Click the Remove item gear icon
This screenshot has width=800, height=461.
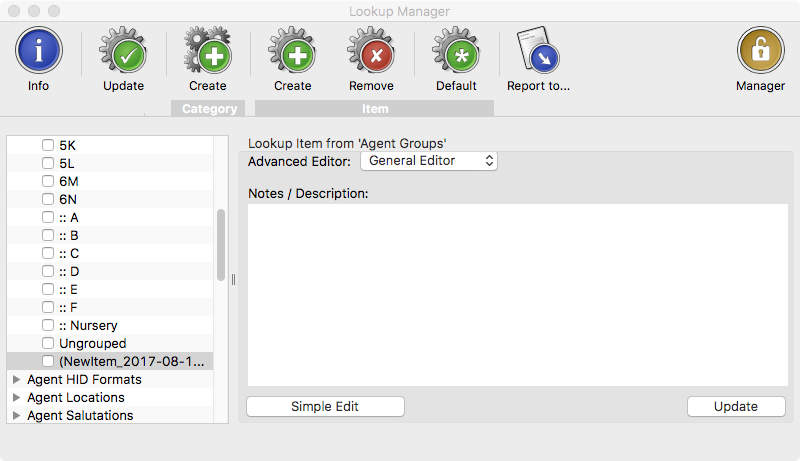[x=371, y=50]
